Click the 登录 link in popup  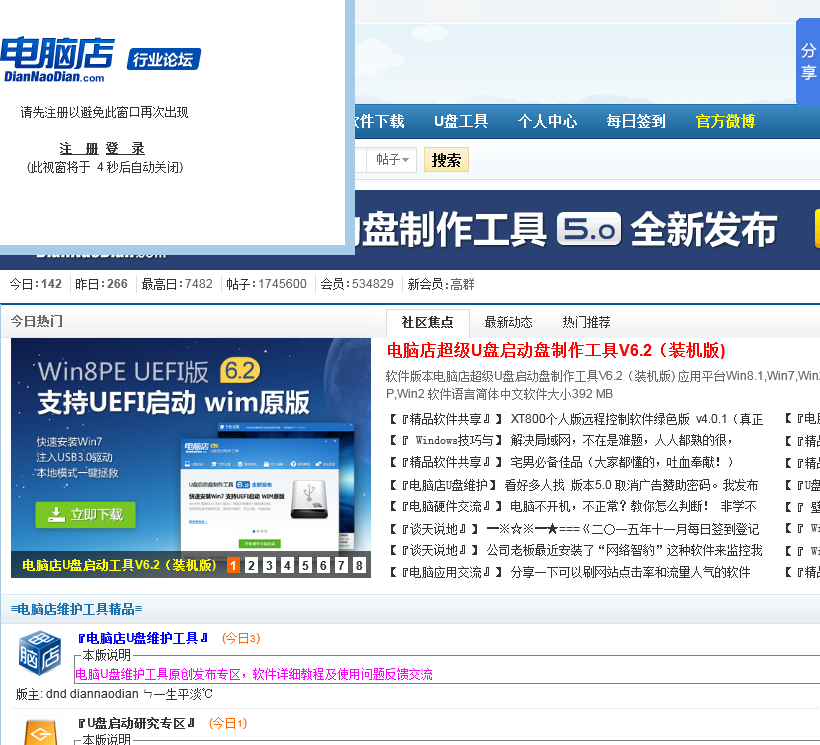125,148
